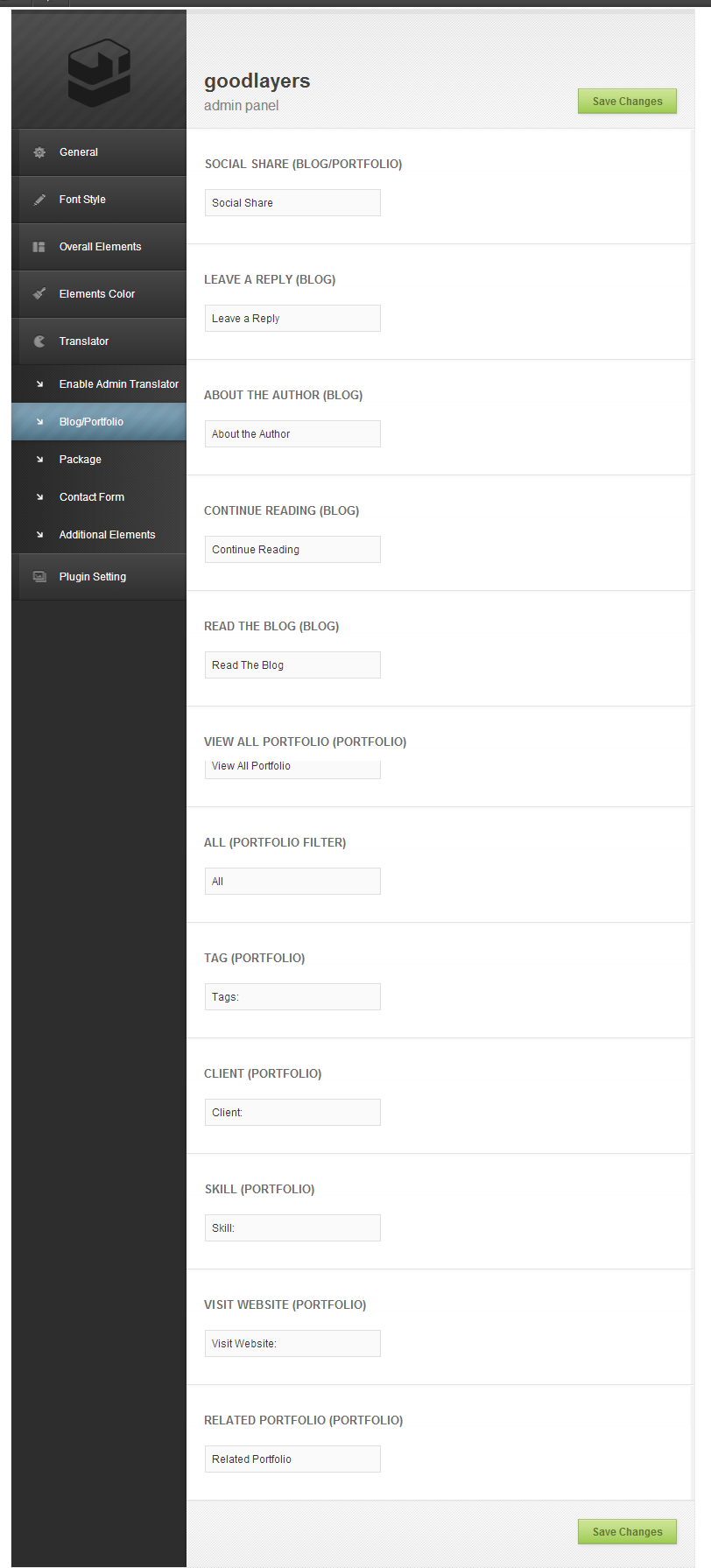
Task: Open the Contact Form translator section
Action: click(x=91, y=497)
